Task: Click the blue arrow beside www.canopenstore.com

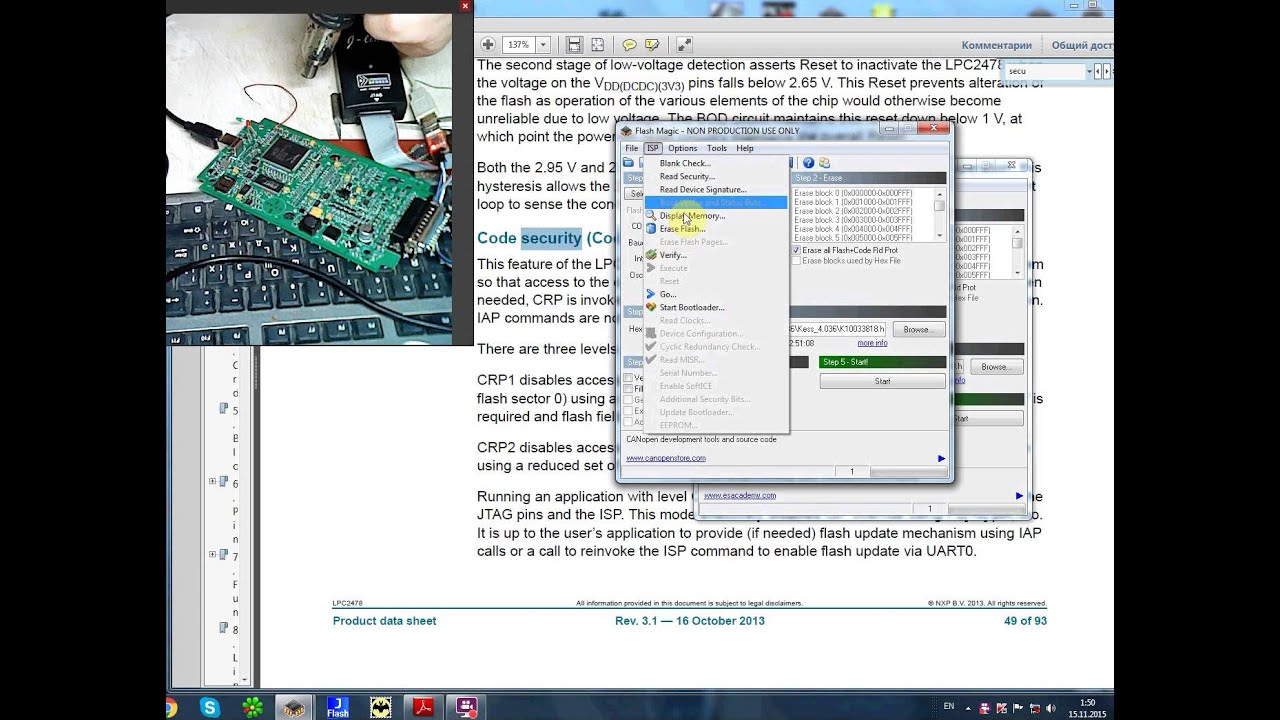Action: (941, 458)
